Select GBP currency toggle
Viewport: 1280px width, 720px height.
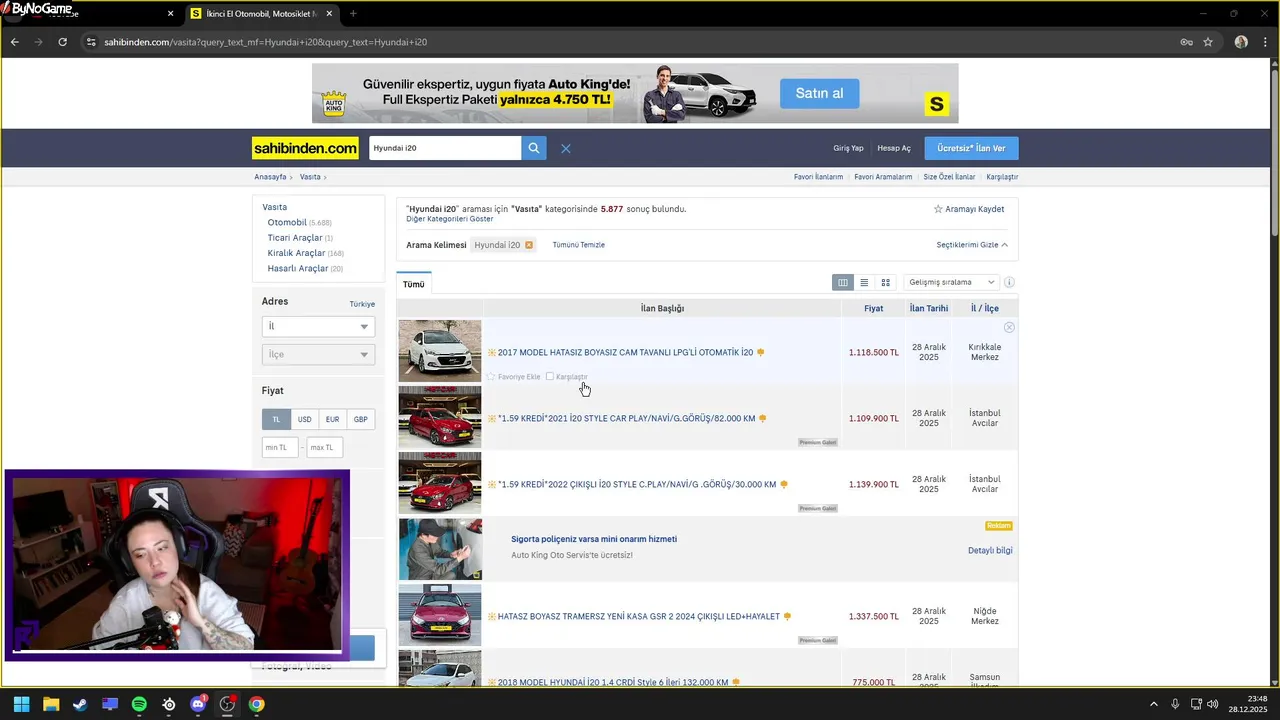point(360,419)
